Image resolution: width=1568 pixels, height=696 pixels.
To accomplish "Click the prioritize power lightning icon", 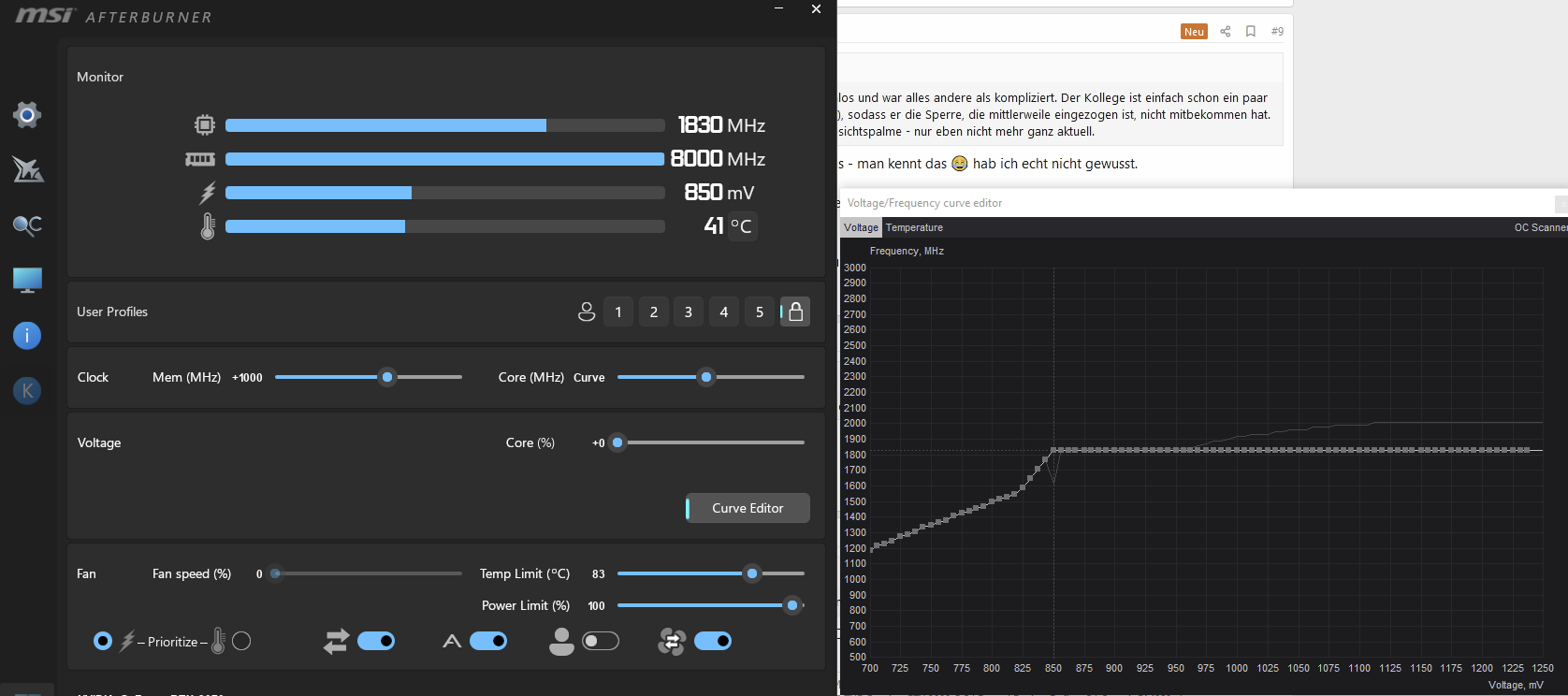I will tap(127, 641).
